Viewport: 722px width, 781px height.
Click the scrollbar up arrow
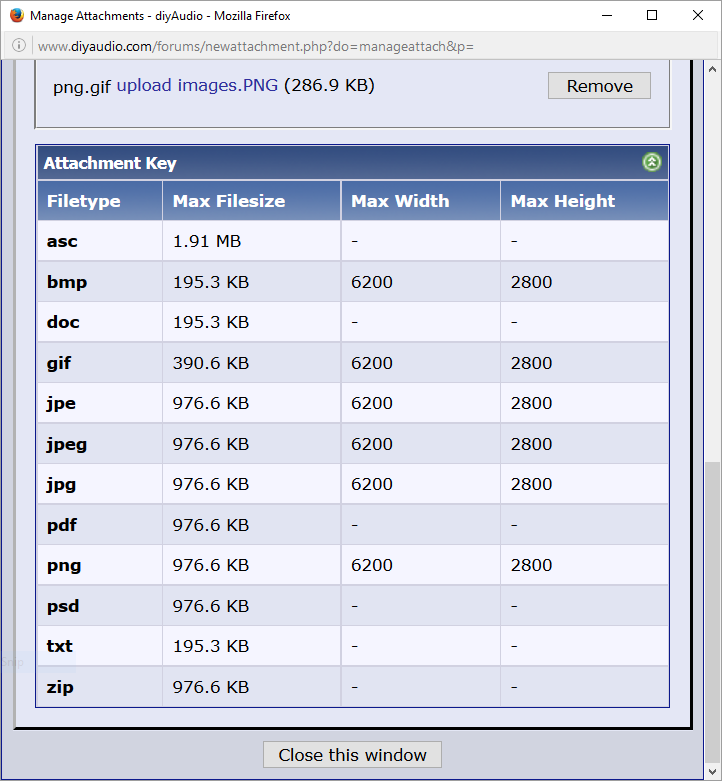[713, 69]
